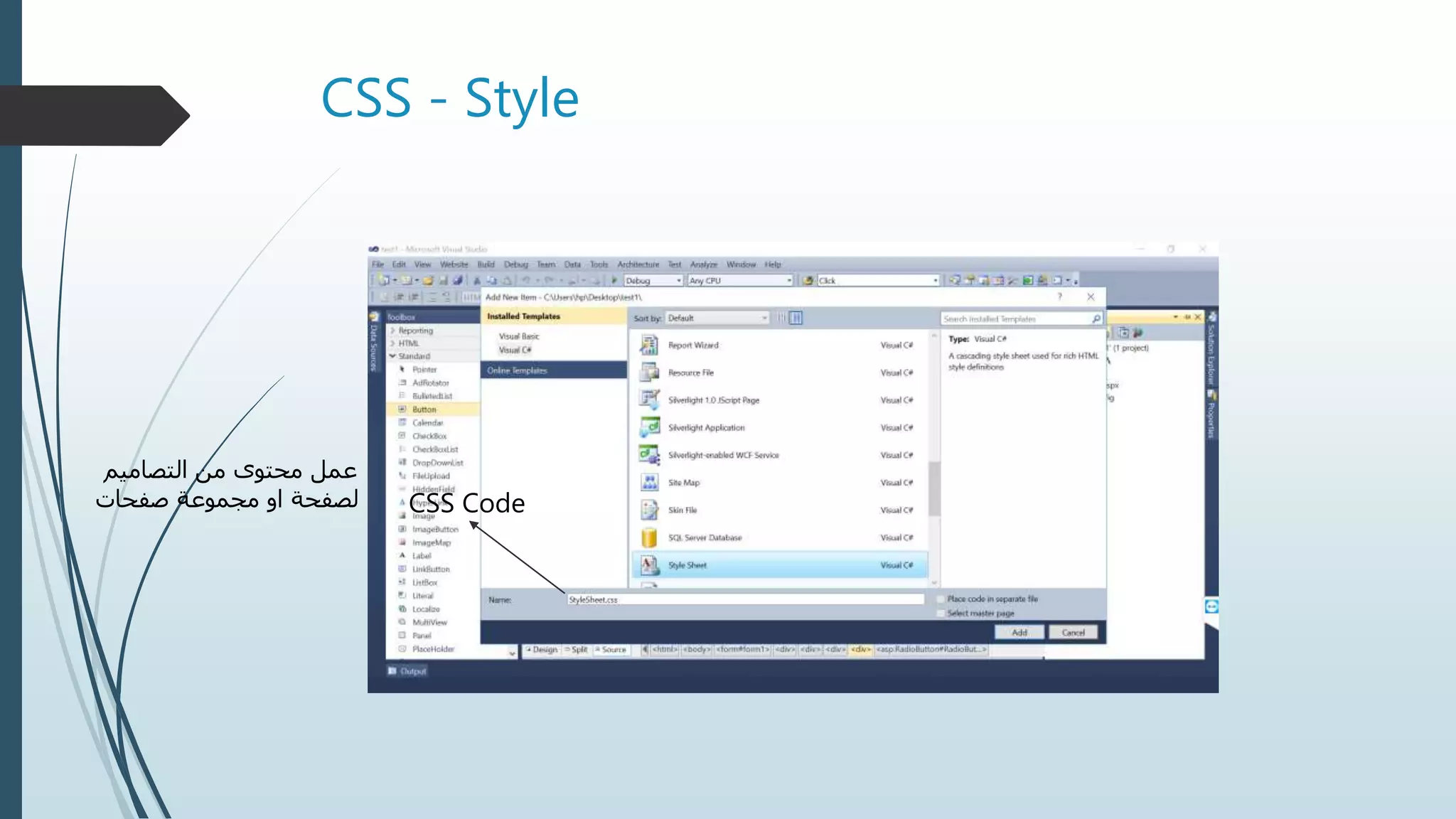Open the Architecture menu
This screenshot has height=819, width=1456.
tap(638, 264)
